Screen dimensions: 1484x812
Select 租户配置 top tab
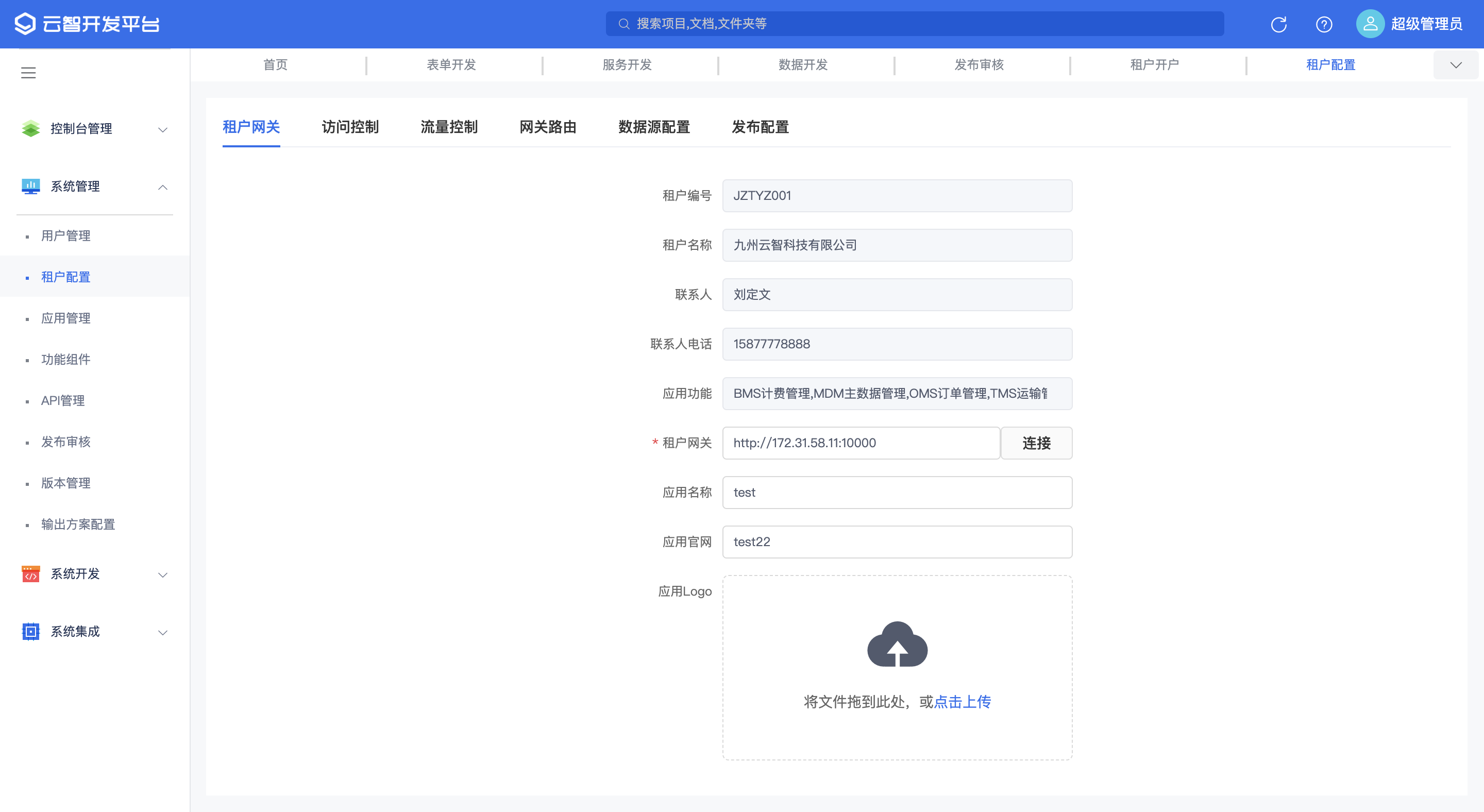pos(1331,65)
